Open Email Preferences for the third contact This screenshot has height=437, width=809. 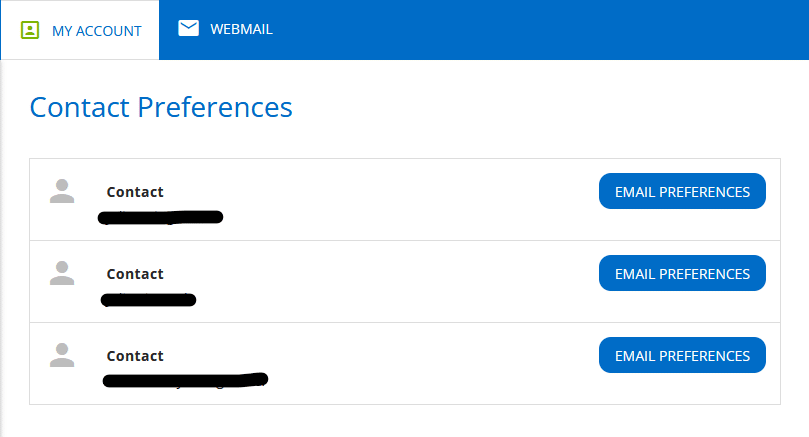(682, 355)
